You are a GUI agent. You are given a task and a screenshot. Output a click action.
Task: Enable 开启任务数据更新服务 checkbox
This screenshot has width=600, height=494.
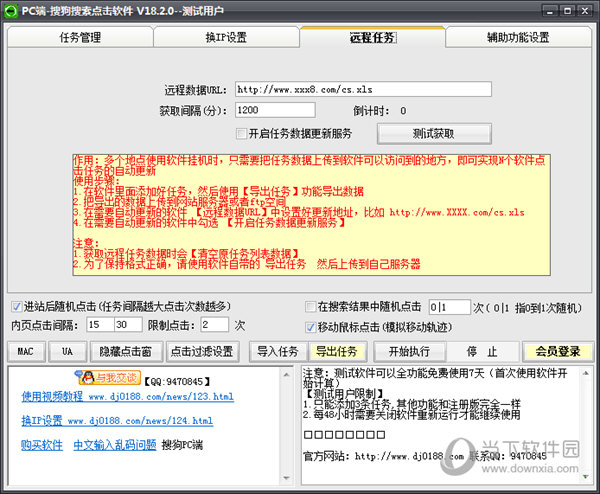click(241, 133)
